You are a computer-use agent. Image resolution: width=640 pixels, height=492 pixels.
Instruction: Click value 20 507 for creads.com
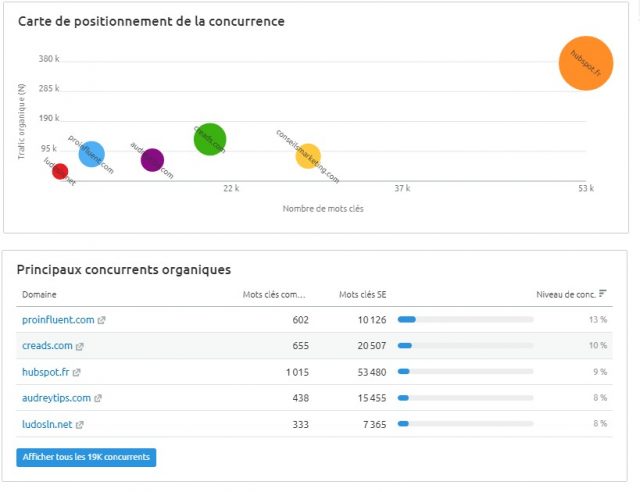pos(372,346)
